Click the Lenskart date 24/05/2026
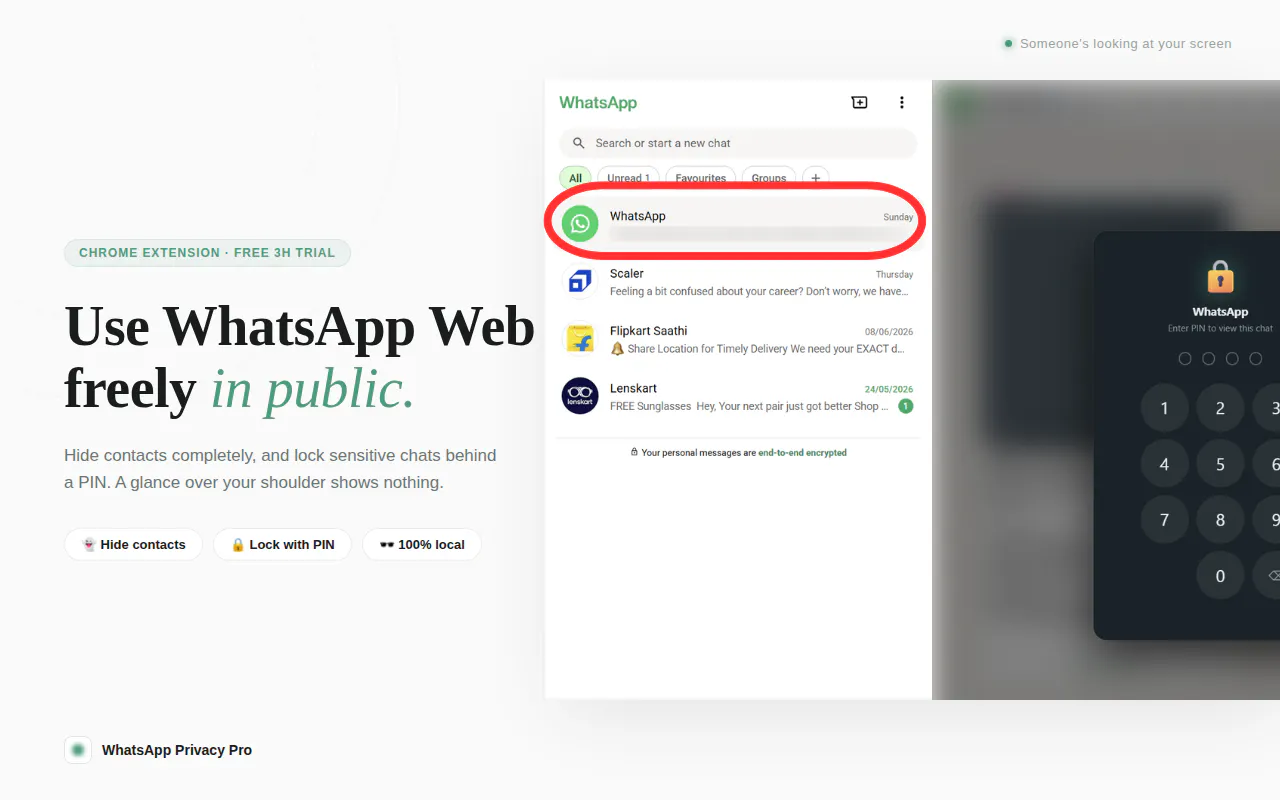The width and height of the screenshot is (1280, 800). tap(889, 389)
